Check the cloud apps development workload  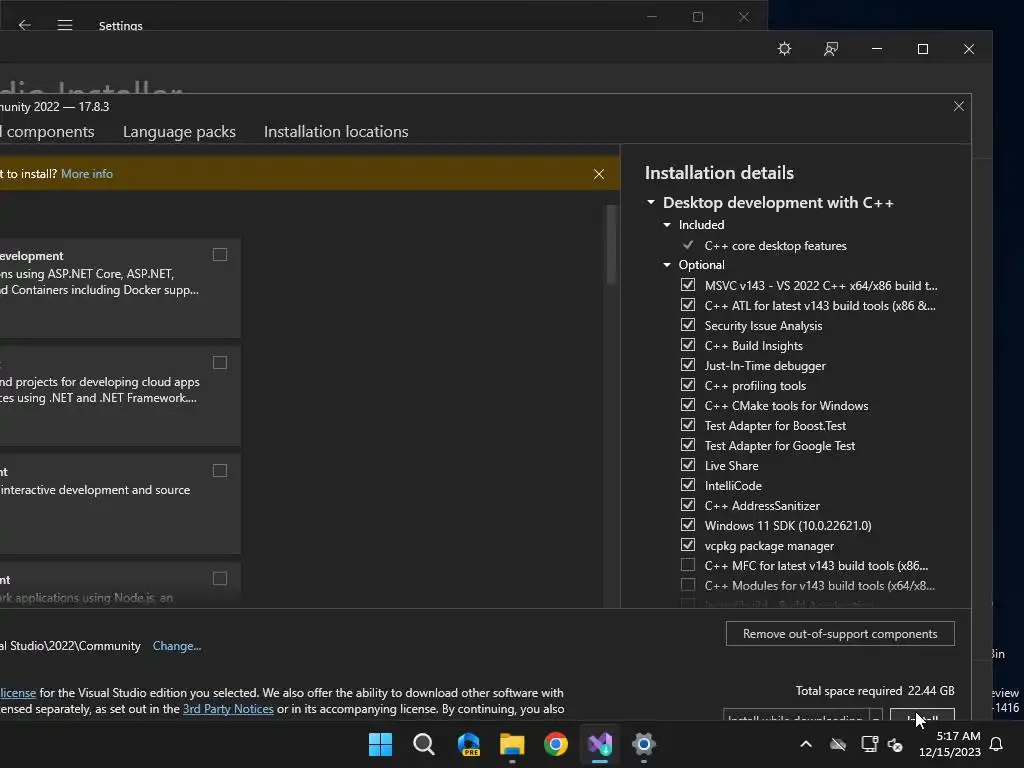tap(220, 362)
